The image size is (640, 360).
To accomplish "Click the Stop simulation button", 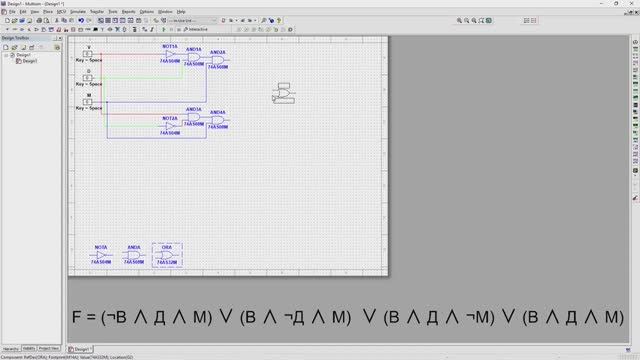I will pyautogui.click(x=178, y=29).
